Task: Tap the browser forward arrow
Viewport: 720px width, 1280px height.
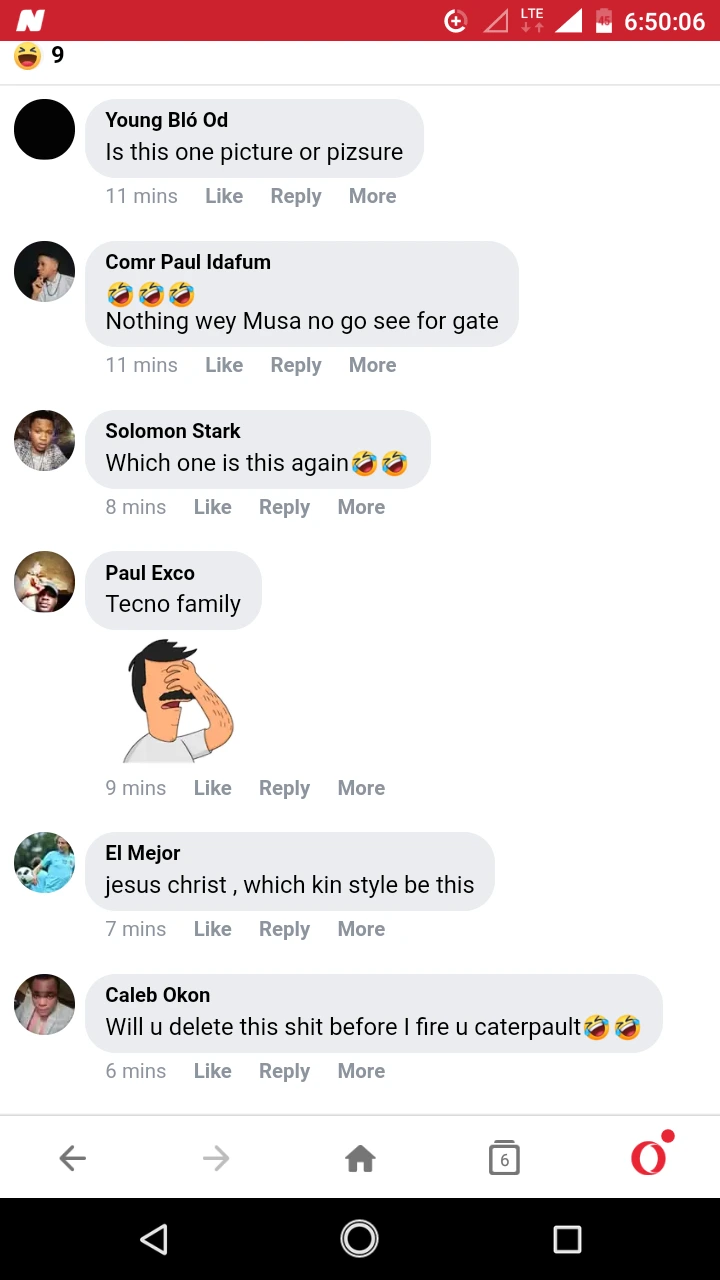Action: tap(216, 1158)
